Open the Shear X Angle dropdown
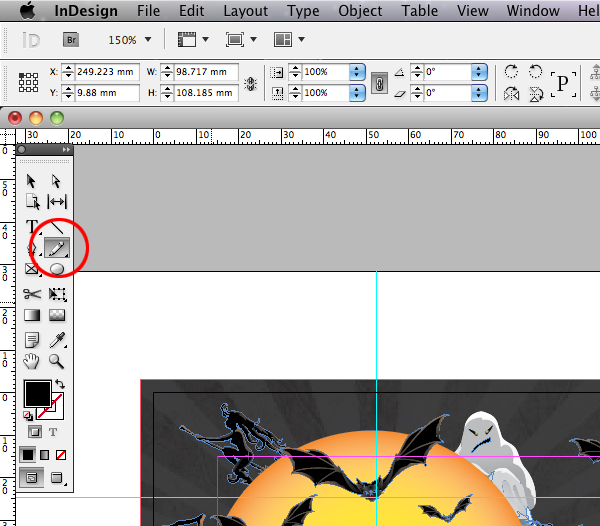The height and width of the screenshot is (526, 600). (x=479, y=93)
